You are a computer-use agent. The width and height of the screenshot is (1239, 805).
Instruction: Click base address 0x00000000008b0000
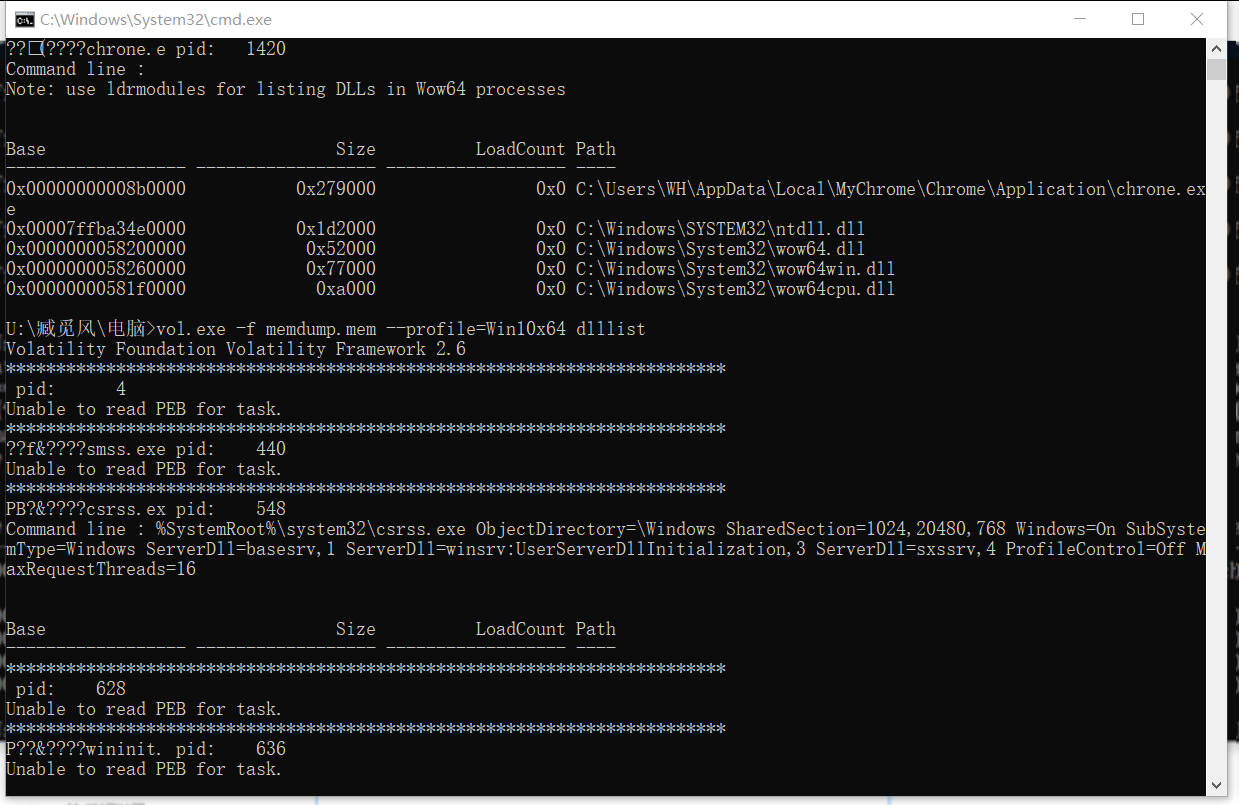[96, 189]
